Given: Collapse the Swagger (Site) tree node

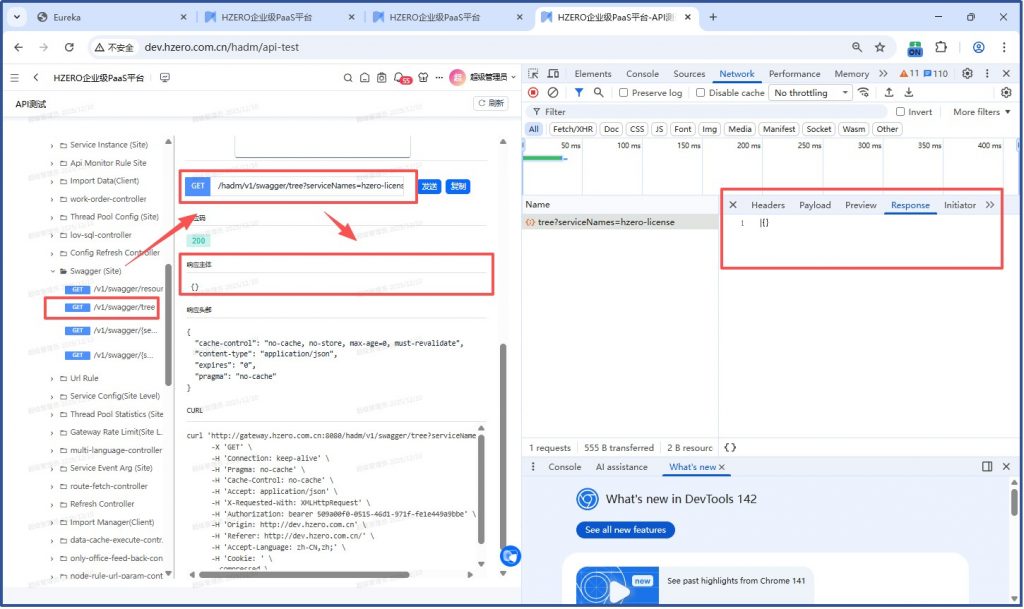Looking at the screenshot, I should 52,271.
